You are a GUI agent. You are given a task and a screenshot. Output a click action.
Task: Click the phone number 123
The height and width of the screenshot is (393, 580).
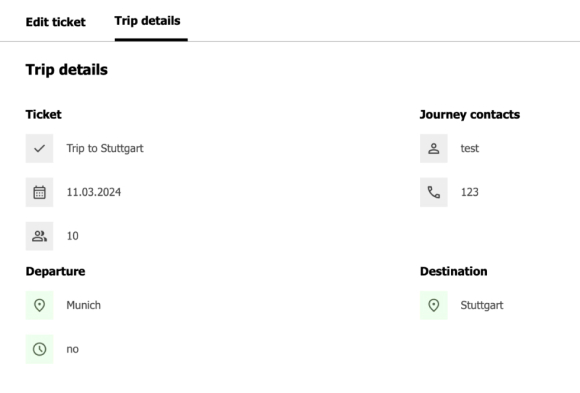tap(469, 192)
